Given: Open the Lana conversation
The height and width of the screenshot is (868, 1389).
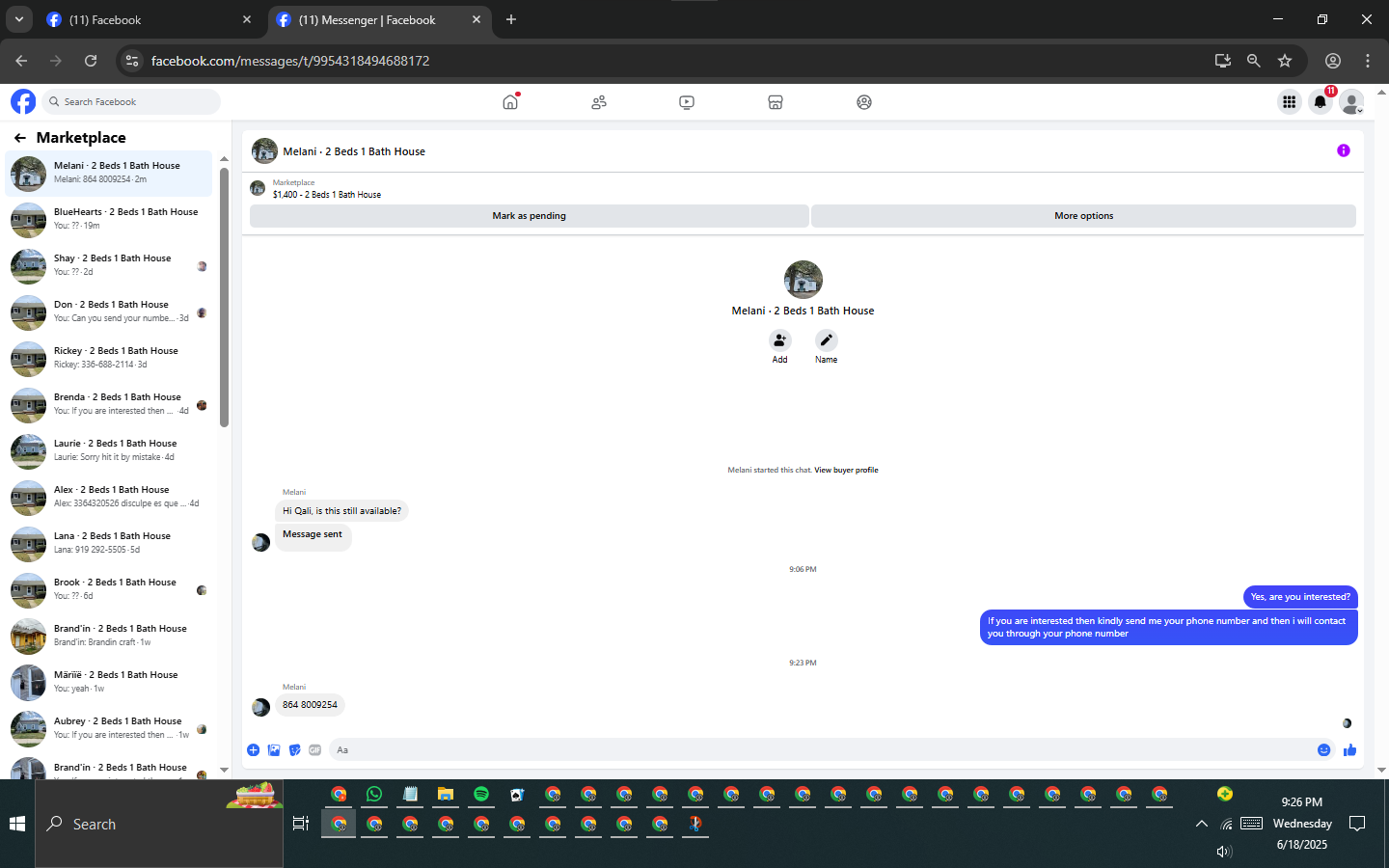Looking at the screenshot, I should pos(108,543).
